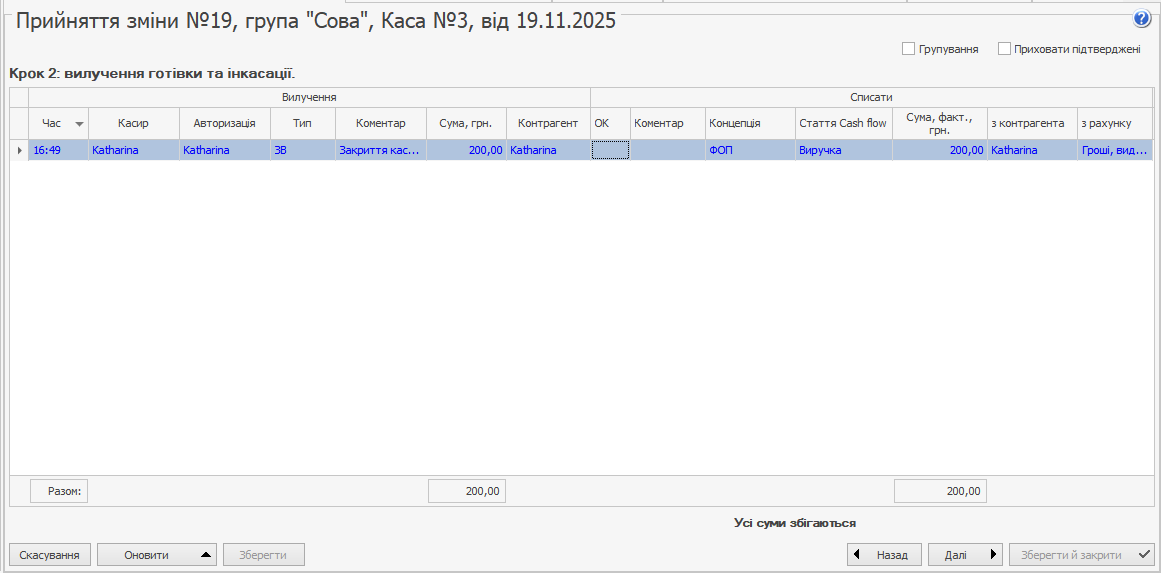Click the Коментар cell under Списати
The image size is (1161, 573).
pyautogui.click(x=667, y=150)
